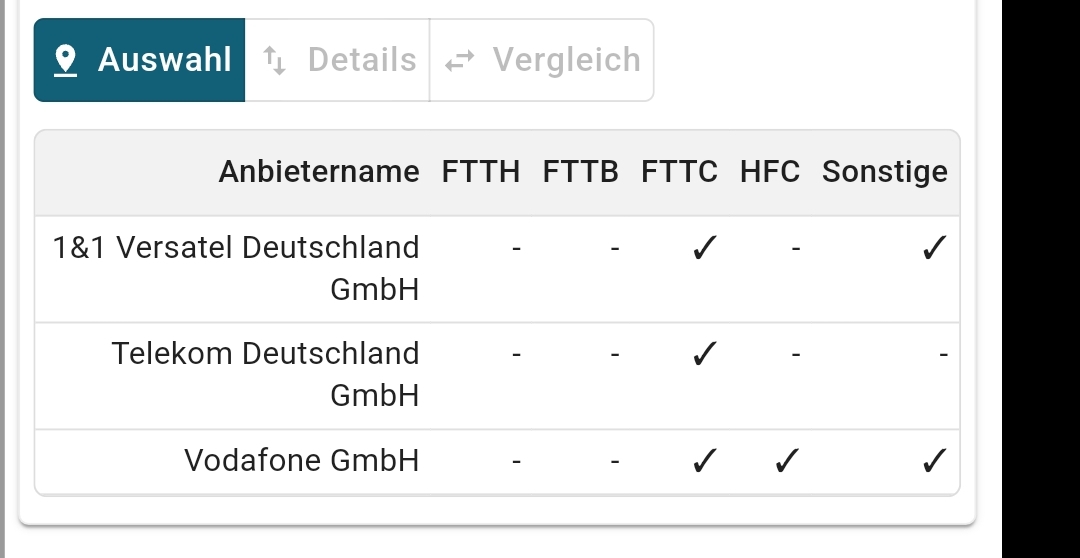Image resolution: width=1080 pixels, height=558 pixels.
Task: Click Sonstige checkmark for Vodafone GmbH
Action: point(934,461)
